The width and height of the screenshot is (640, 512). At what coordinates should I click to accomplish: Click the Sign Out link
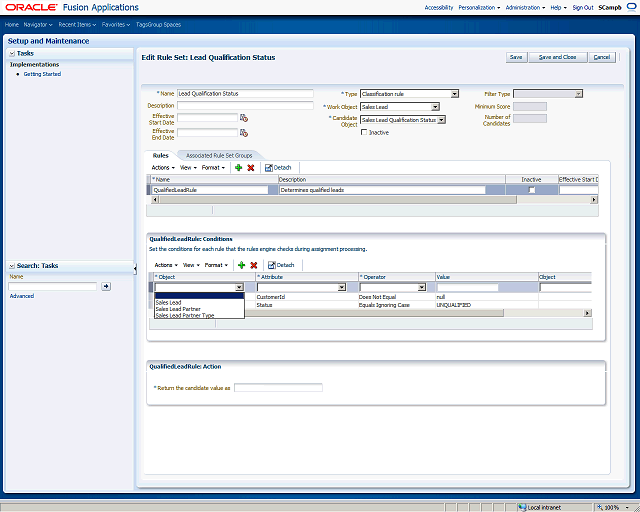[583, 7]
